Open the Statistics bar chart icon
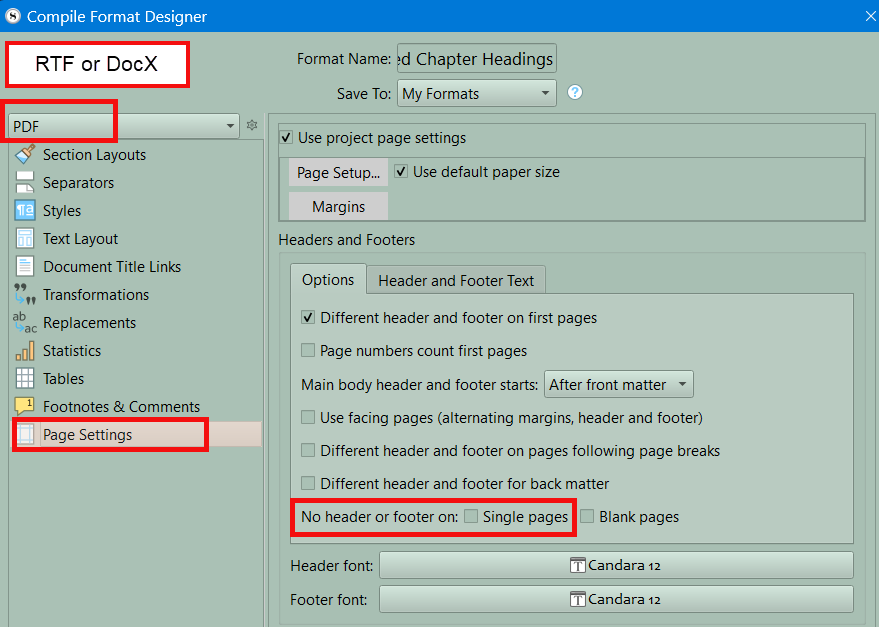Viewport: 879px width, 627px height. coord(25,351)
